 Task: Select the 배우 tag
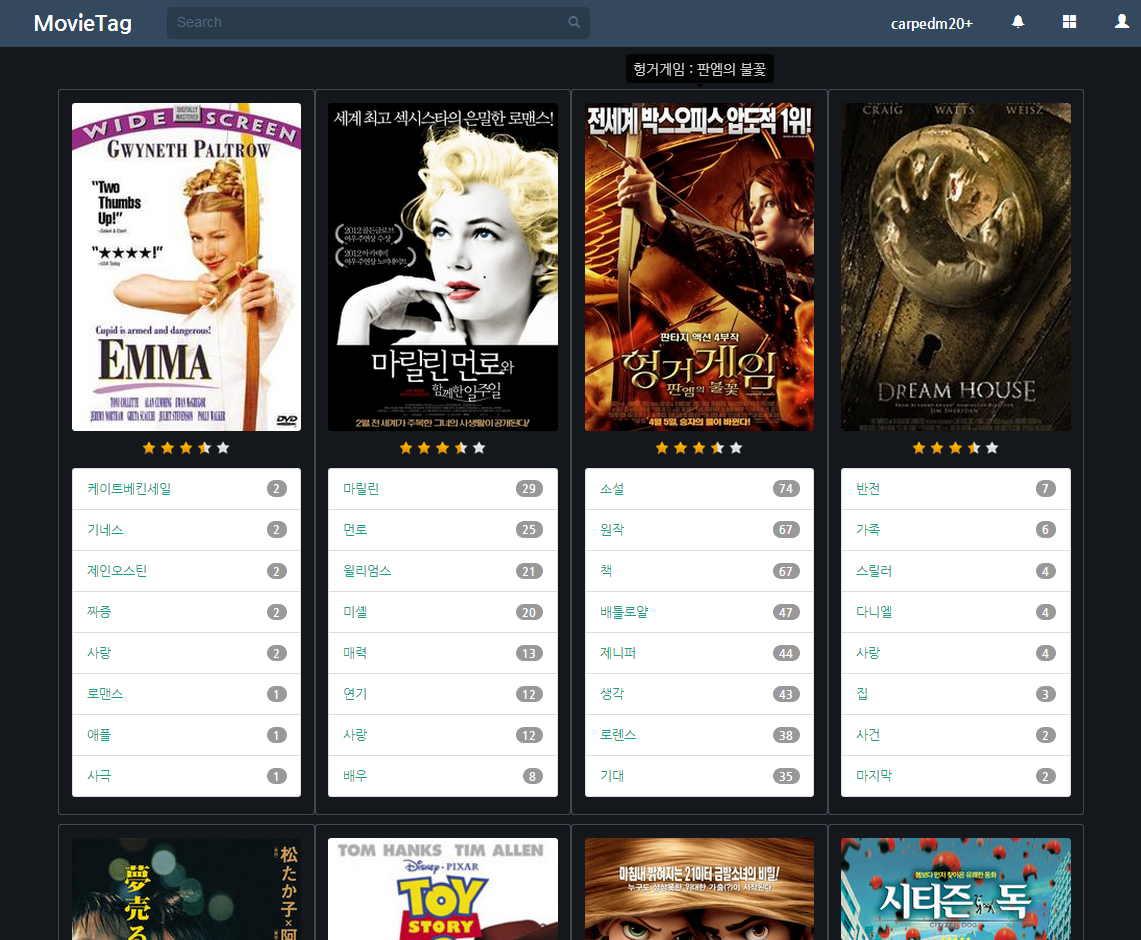[442, 776]
